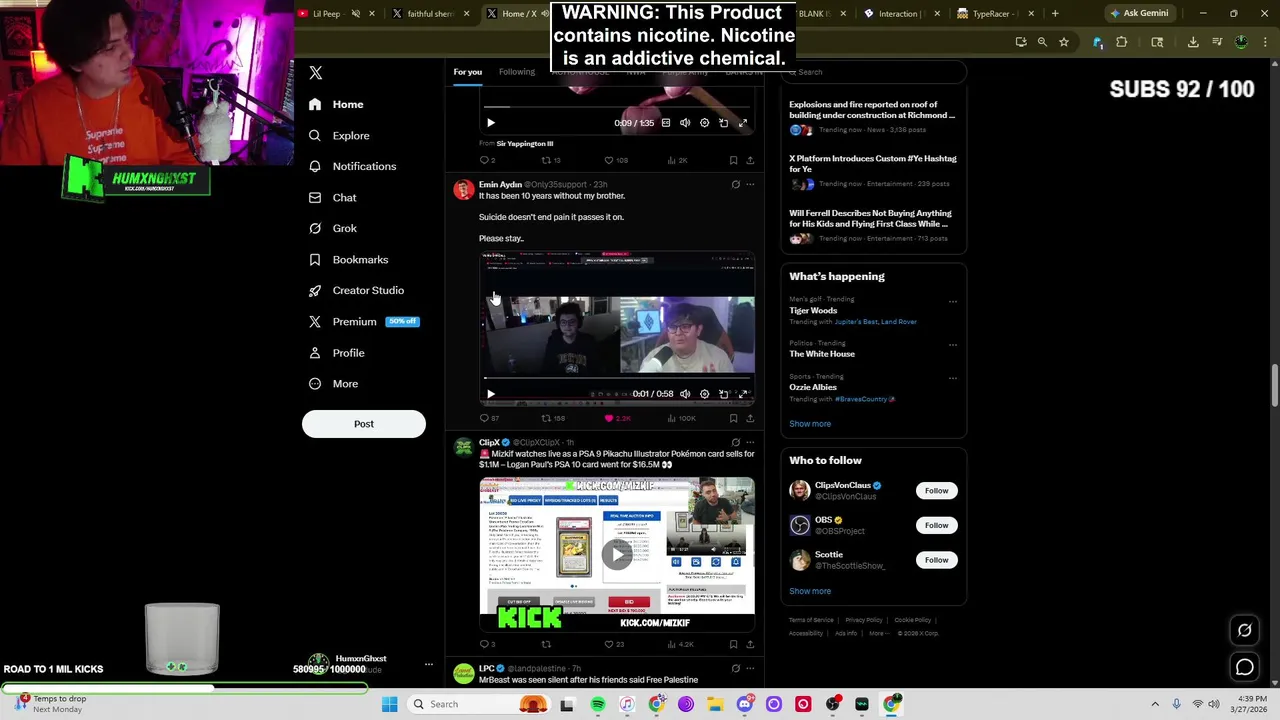Follow OBS account
The height and width of the screenshot is (720, 1280).
pyautogui.click(x=936, y=525)
